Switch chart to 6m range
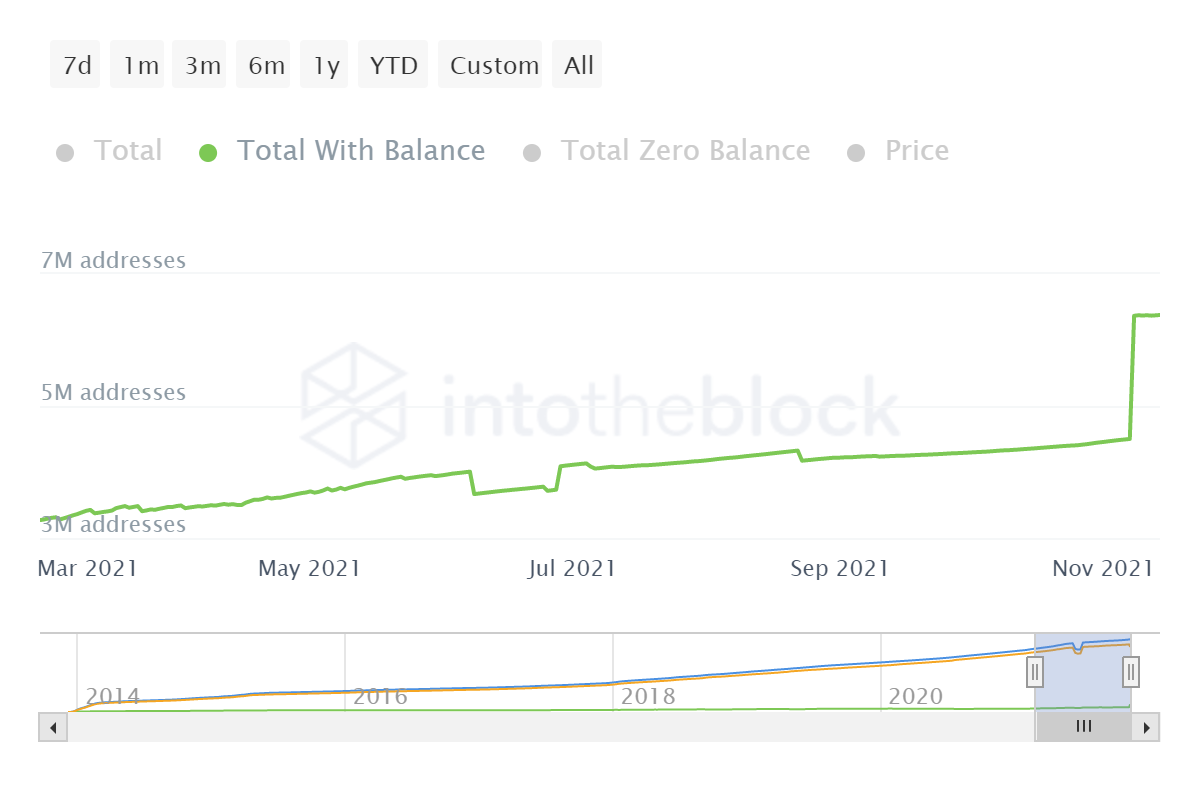 click(265, 66)
